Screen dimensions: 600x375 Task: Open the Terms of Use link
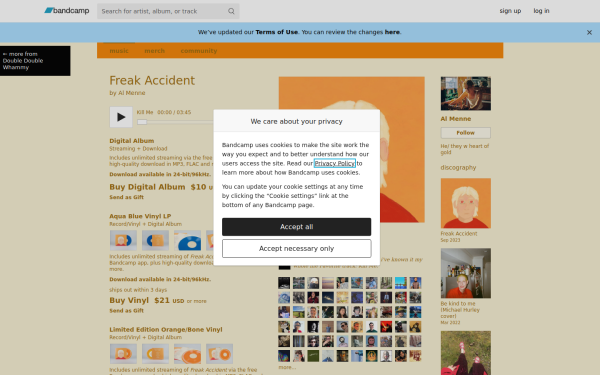click(x=277, y=32)
